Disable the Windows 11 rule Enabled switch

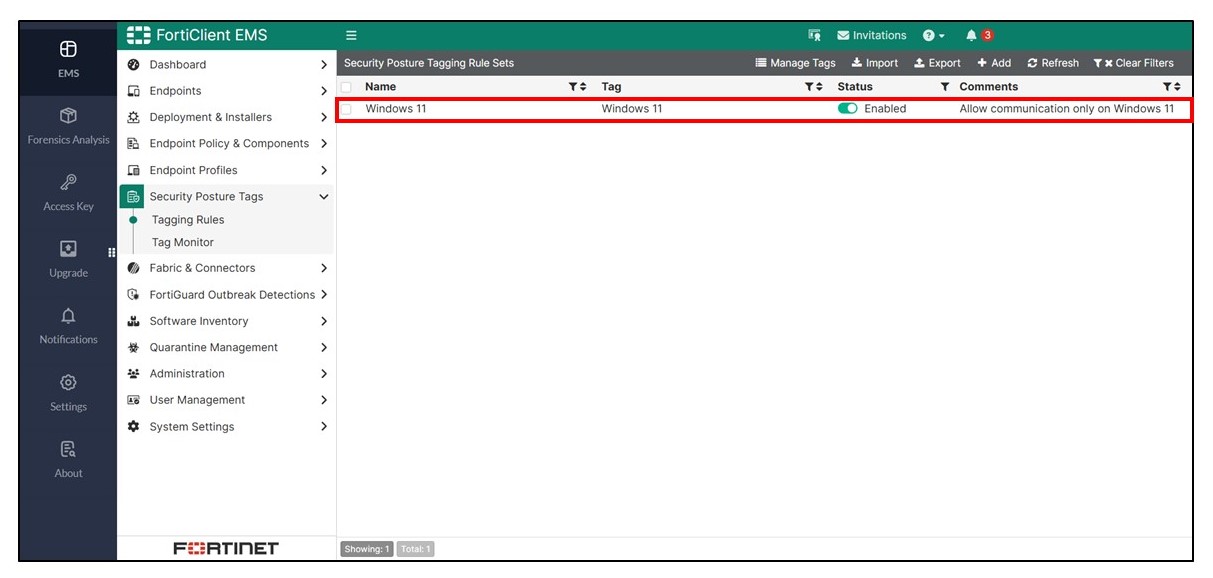coord(848,109)
